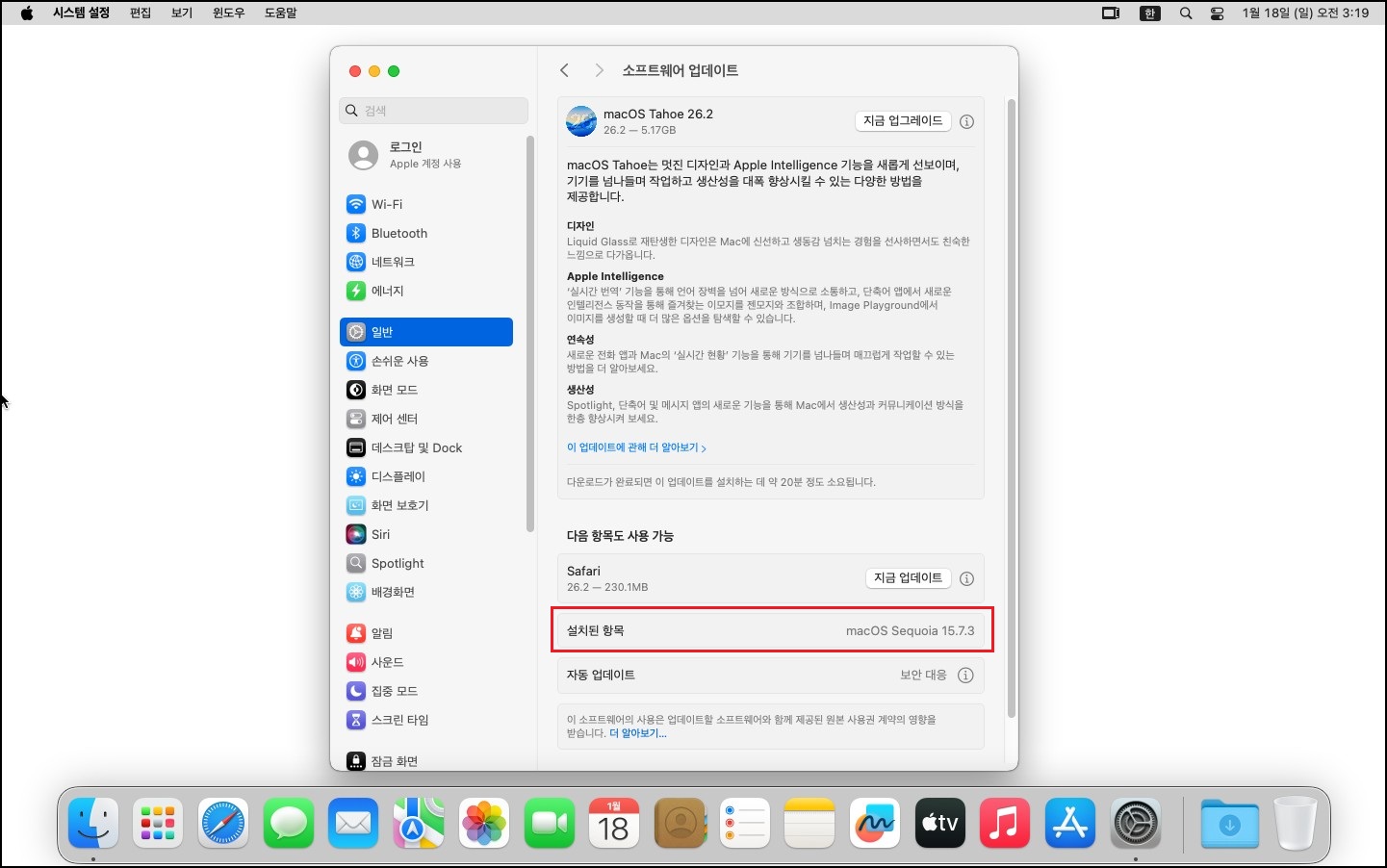Select 에너지 in the sidebar
Image resolution: width=1387 pixels, height=868 pixels.
(426, 291)
